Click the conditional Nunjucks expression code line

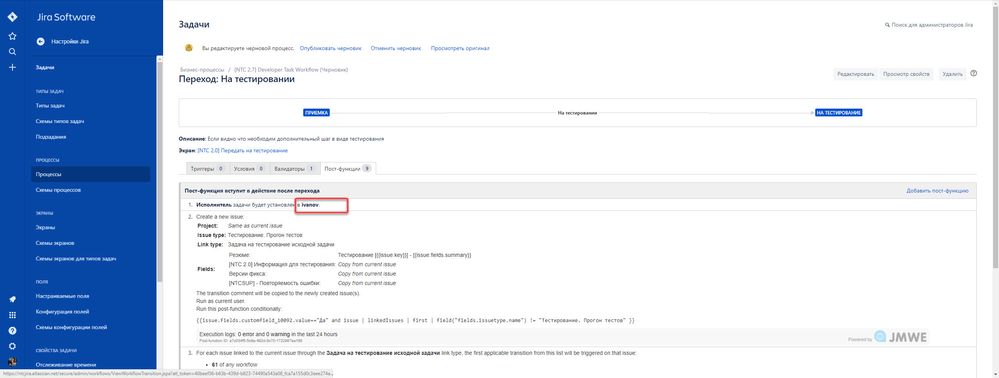click(x=415, y=320)
